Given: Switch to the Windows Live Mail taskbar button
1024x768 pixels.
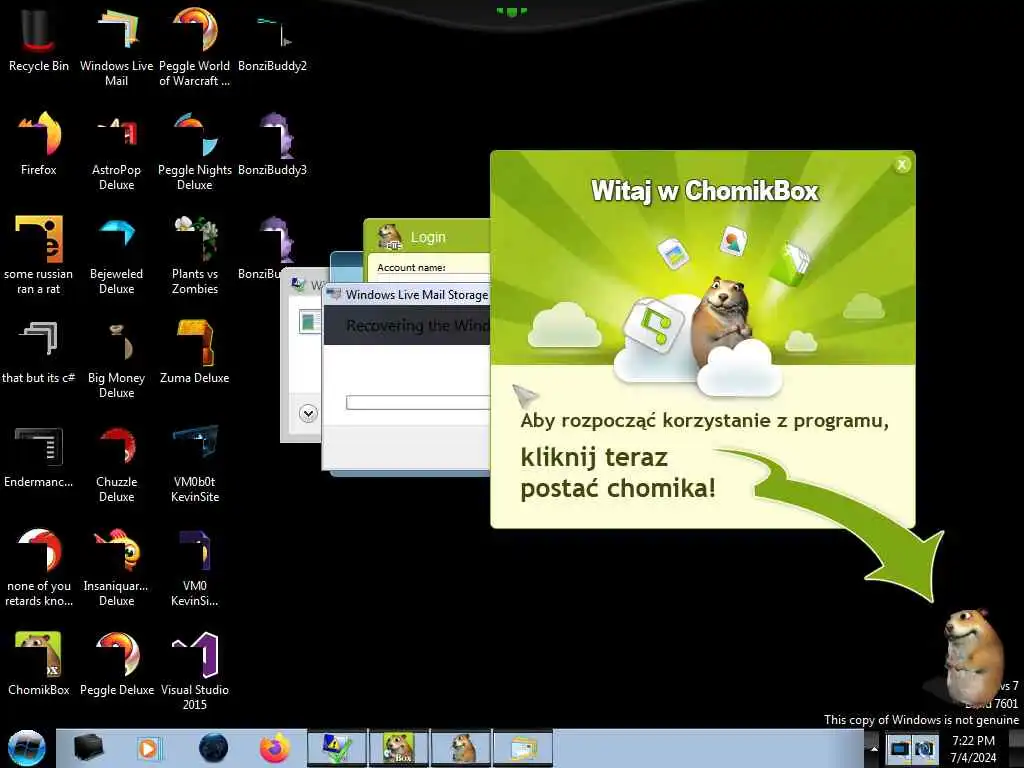Looking at the screenshot, I should (x=523, y=748).
